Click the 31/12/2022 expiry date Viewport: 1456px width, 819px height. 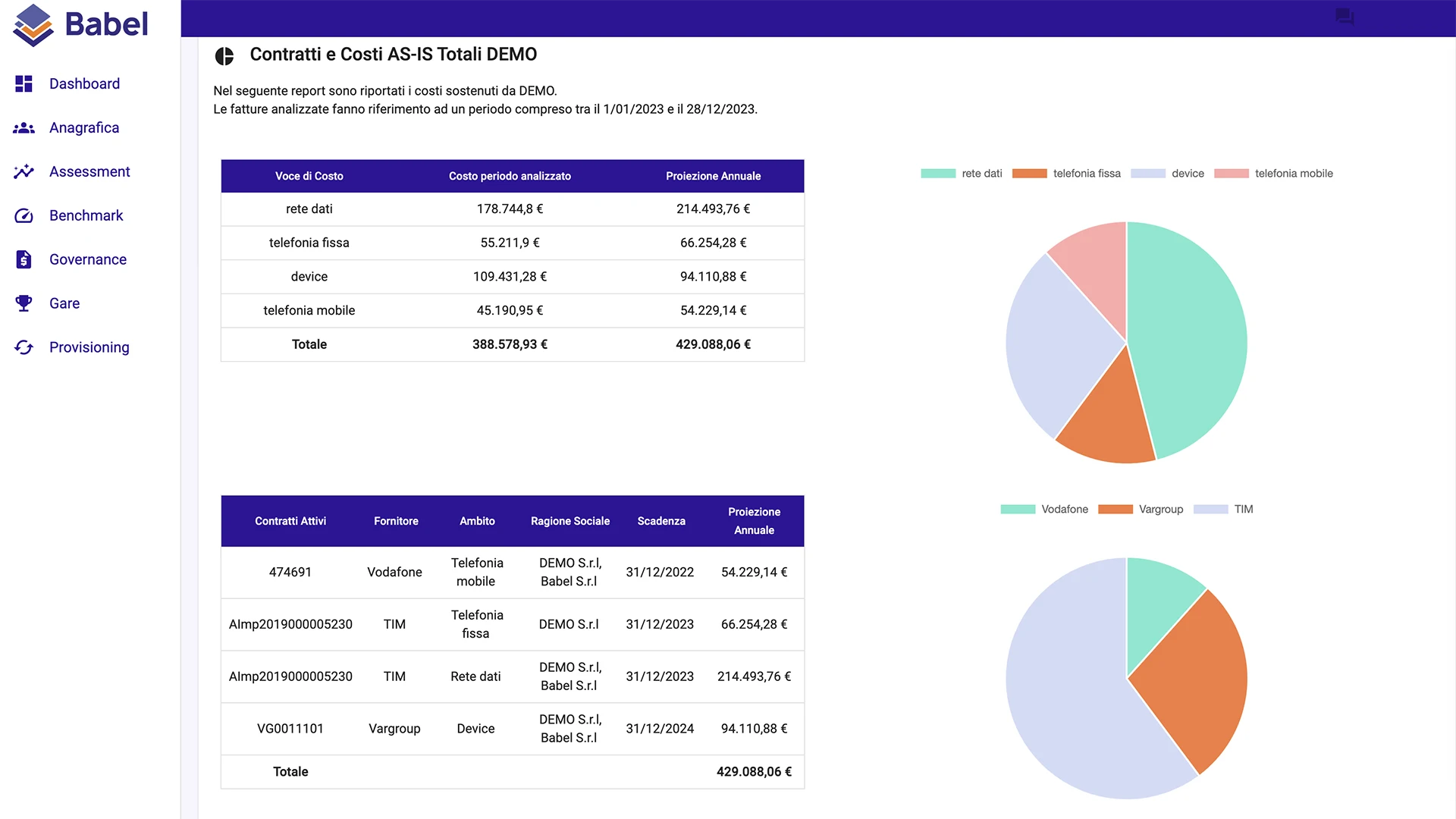click(660, 573)
